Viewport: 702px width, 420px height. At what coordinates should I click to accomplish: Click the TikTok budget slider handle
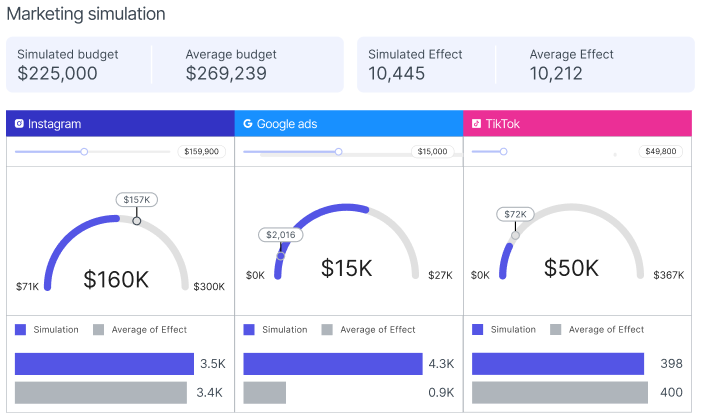(x=504, y=152)
